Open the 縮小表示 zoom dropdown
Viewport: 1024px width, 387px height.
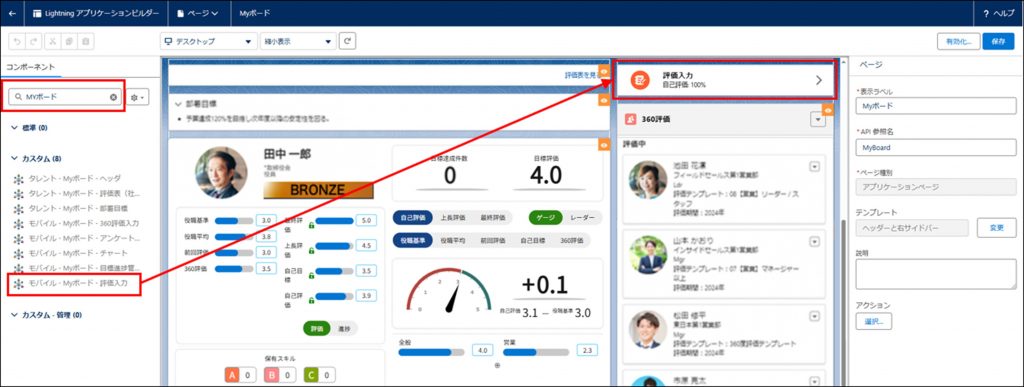click(298, 41)
